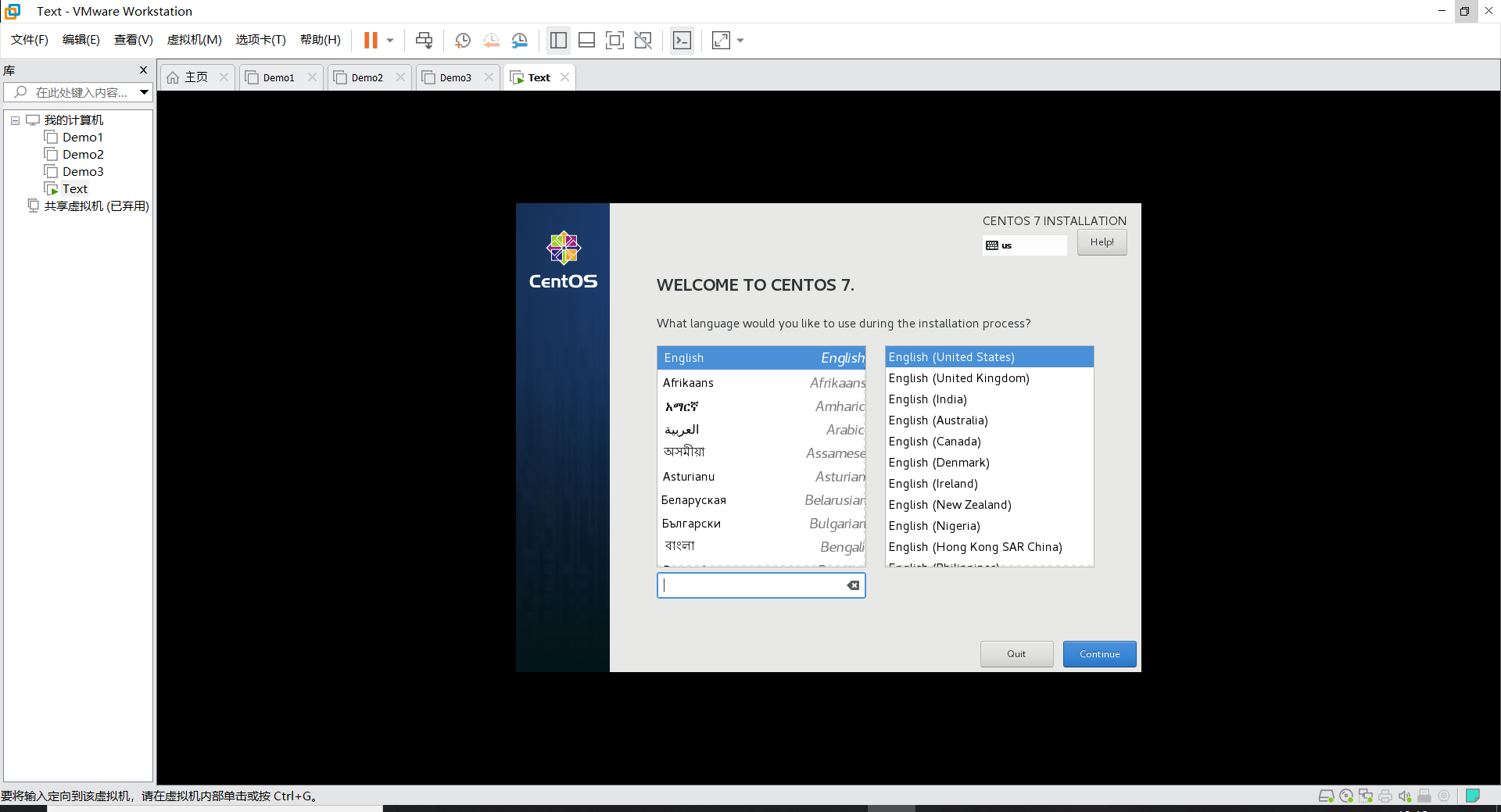
Task: Select 共享虚拟机 (已弃用) in library
Action: point(96,206)
